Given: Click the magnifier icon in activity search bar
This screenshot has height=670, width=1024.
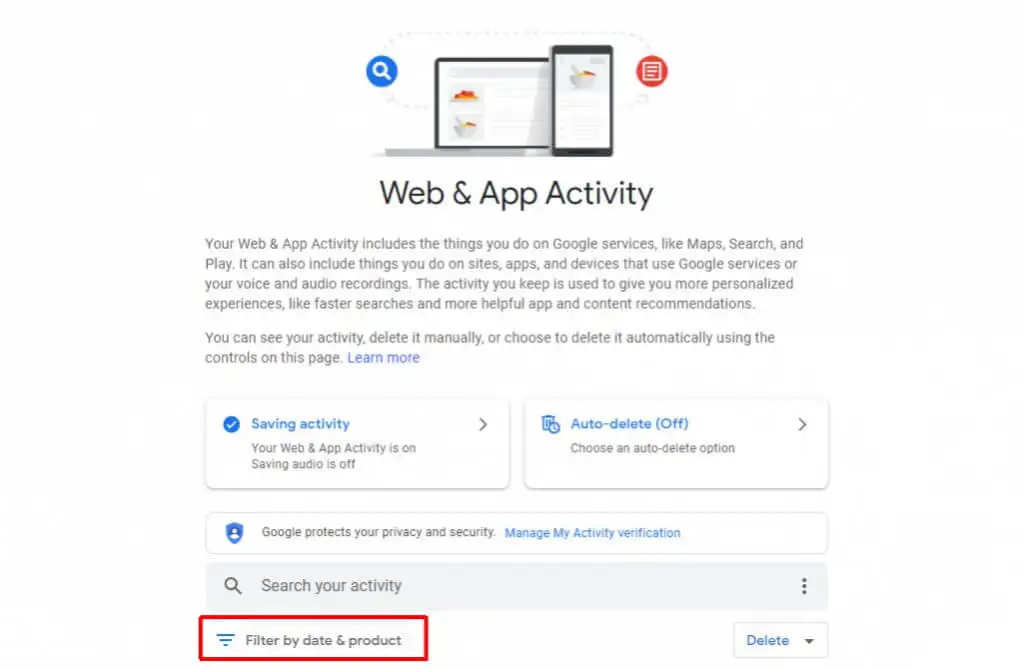Looking at the screenshot, I should 232,586.
